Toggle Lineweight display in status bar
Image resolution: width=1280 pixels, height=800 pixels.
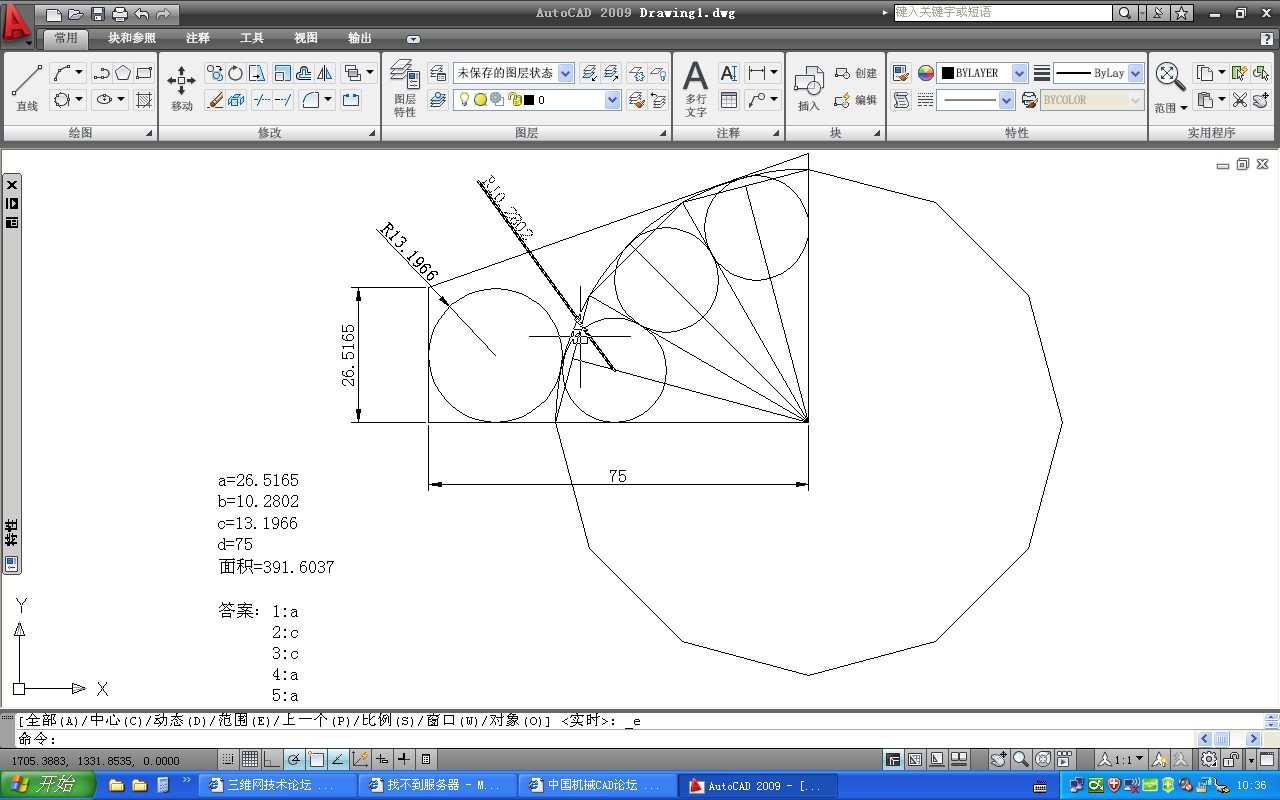[404, 760]
